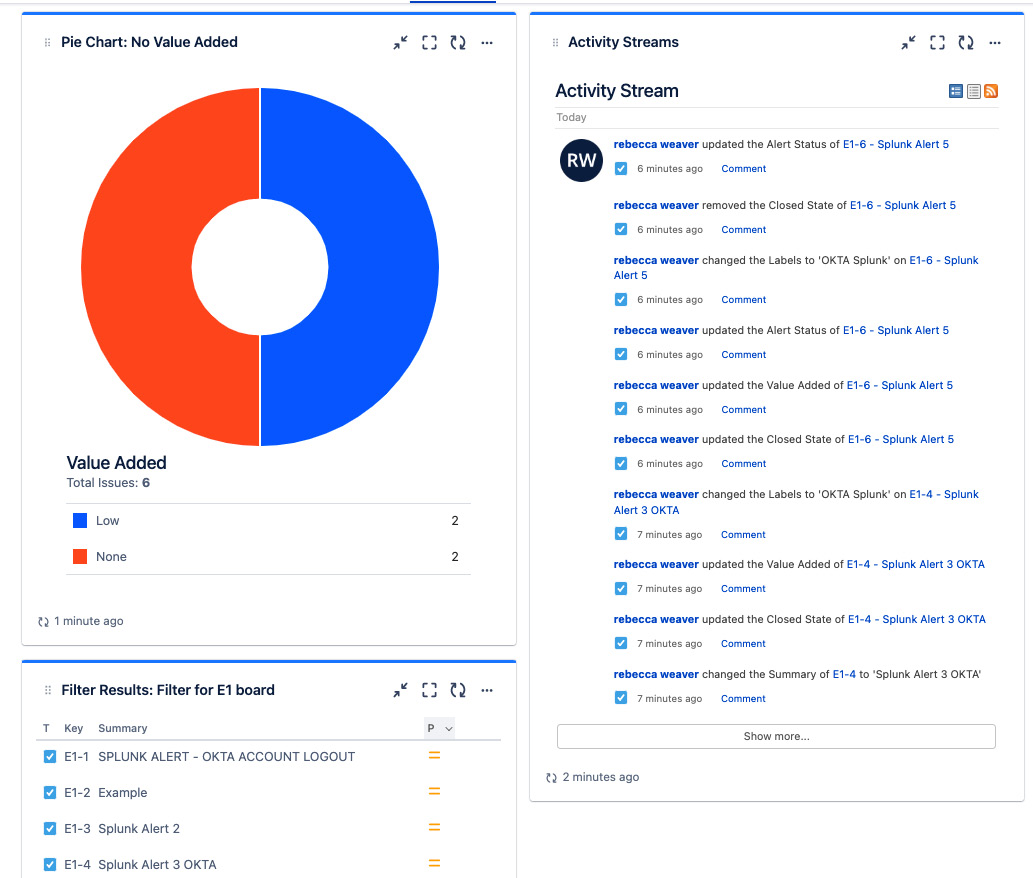Open 'Splunk Alert 3 OKTA' issue in filter results
Screen dimensions: 1033x878
coord(157,864)
